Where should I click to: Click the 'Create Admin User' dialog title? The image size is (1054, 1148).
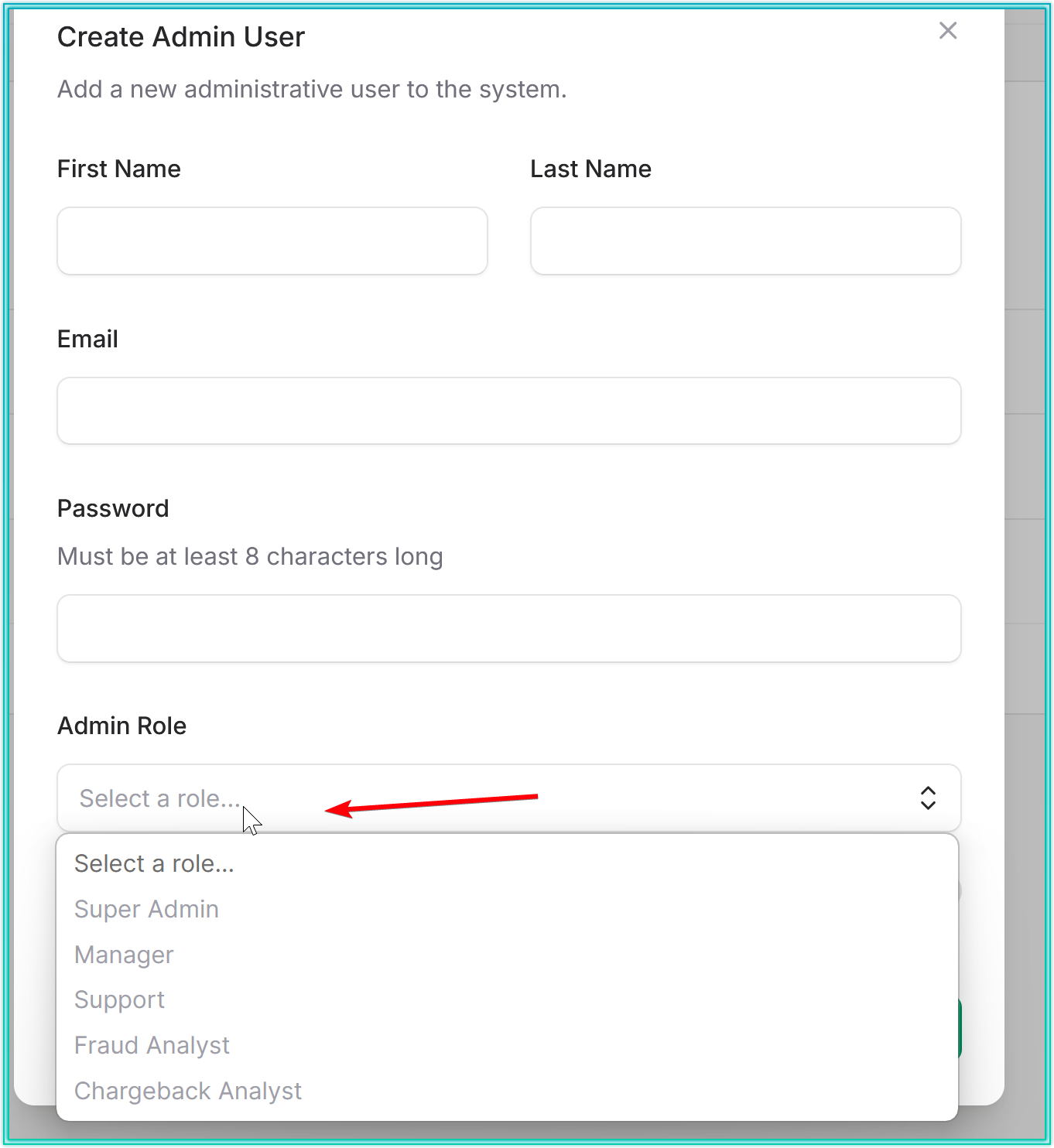click(181, 37)
